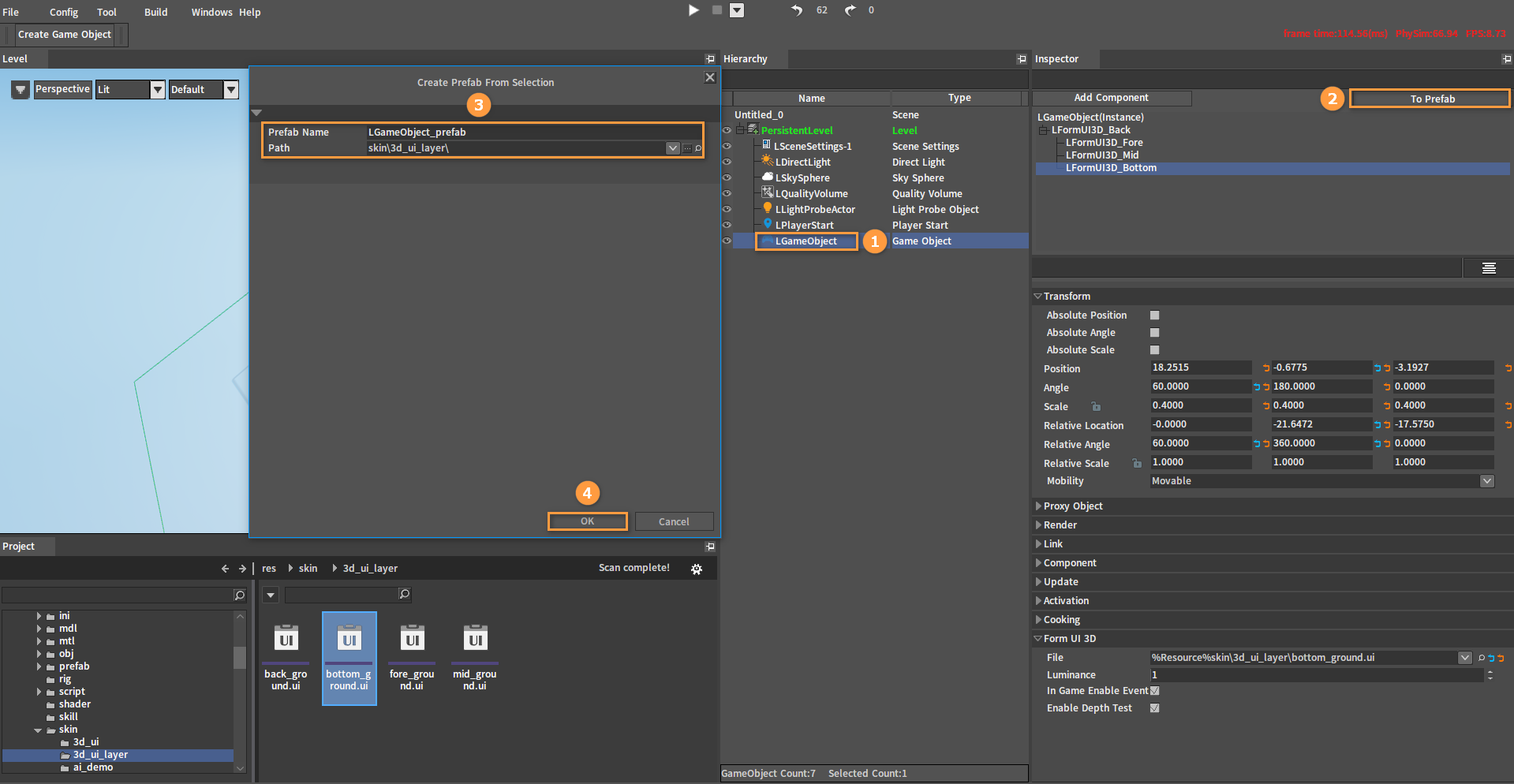Image resolution: width=1514 pixels, height=784 pixels.
Task: Open the Windows menu
Action: 211,12
